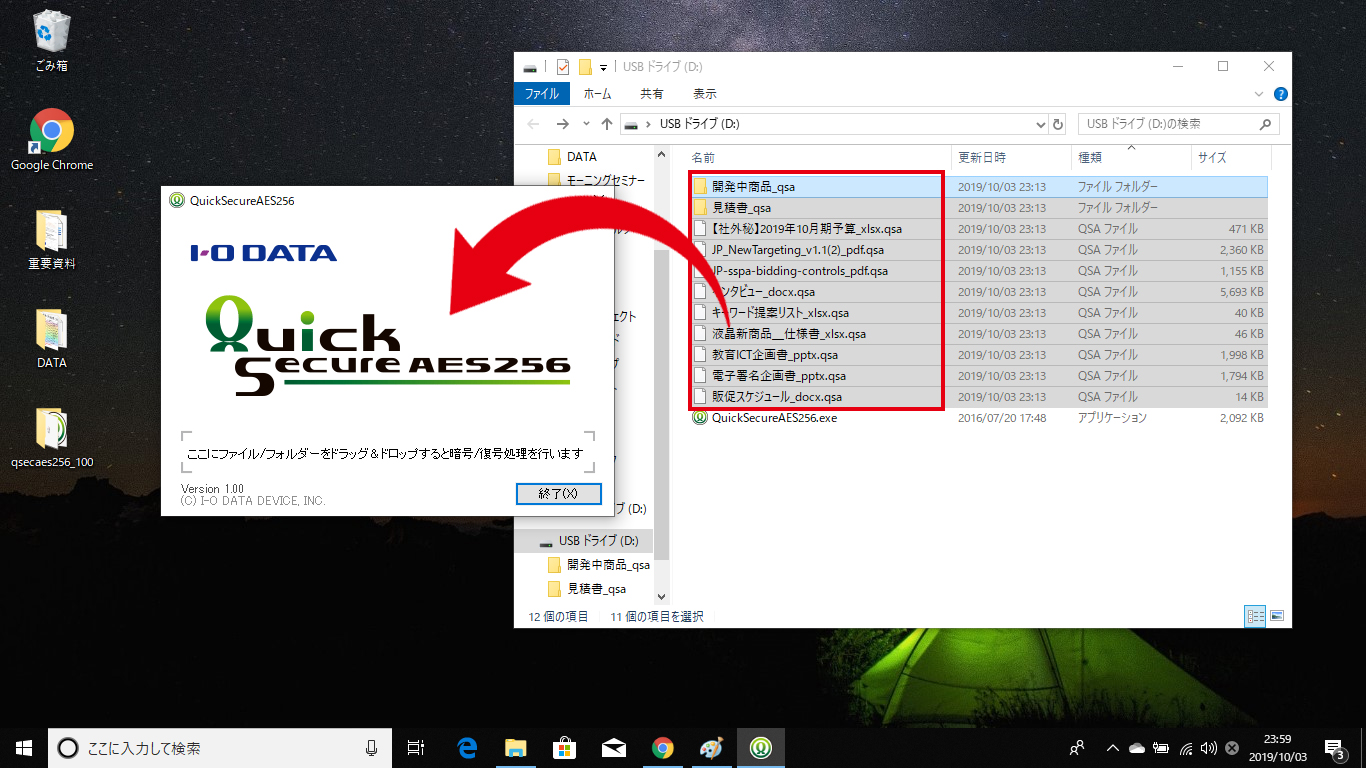This screenshot has height=768, width=1366.
Task: Click the Explorer back arrow
Action: tap(533, 124)
